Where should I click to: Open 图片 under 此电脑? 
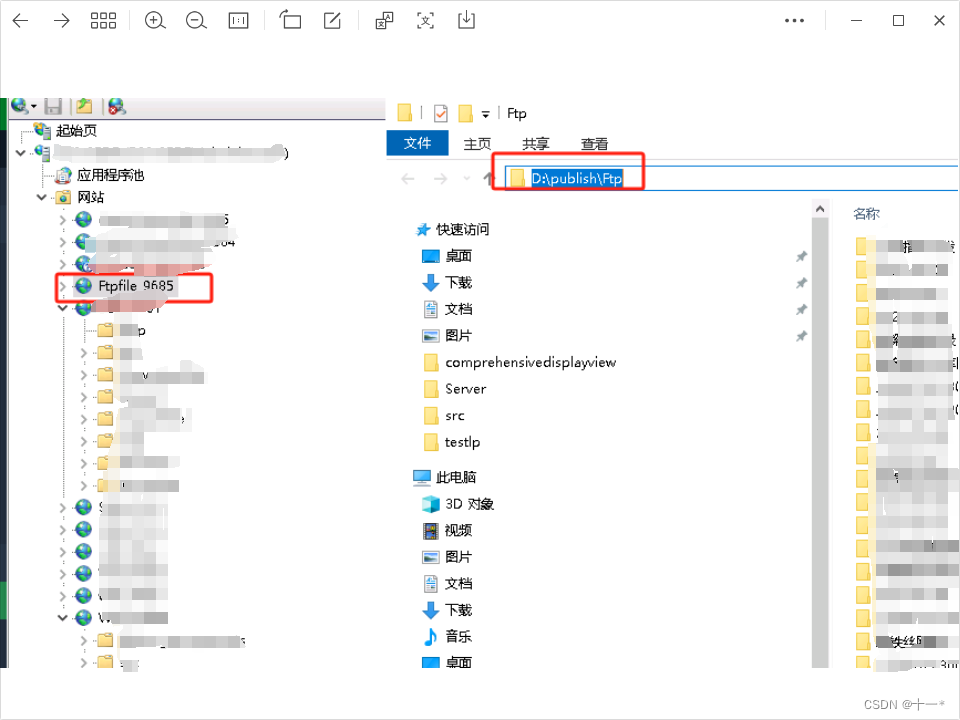(x=459, y=557)
